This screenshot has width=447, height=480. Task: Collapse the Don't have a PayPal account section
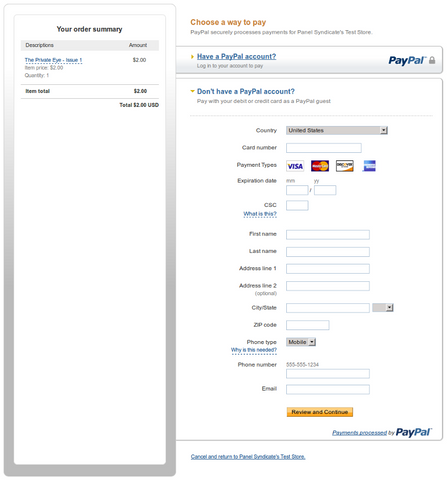point(246,91)
